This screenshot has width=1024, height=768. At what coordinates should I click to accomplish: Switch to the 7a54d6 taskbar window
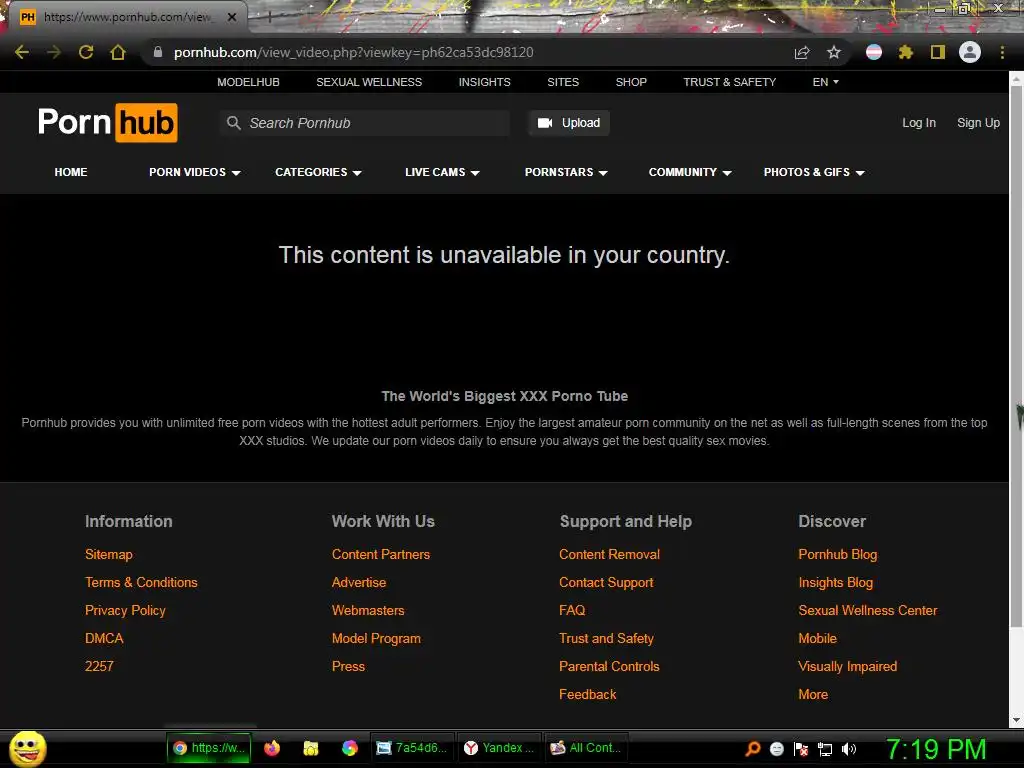412,748
